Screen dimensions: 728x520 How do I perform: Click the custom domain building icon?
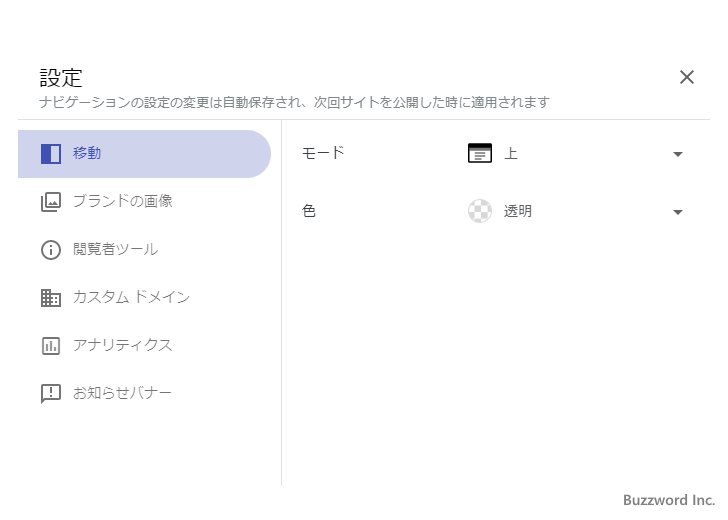tap(51, 298)
